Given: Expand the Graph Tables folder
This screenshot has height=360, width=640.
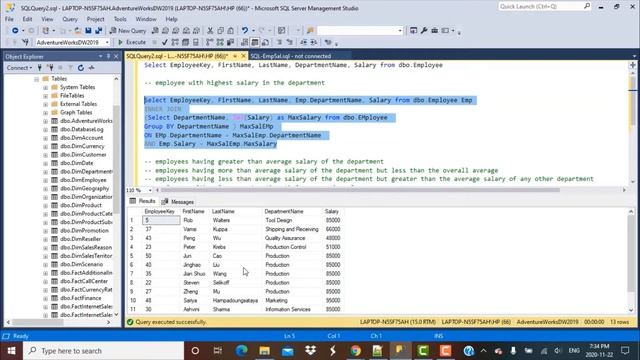Looking at the screenshot, I should point(45,113).
